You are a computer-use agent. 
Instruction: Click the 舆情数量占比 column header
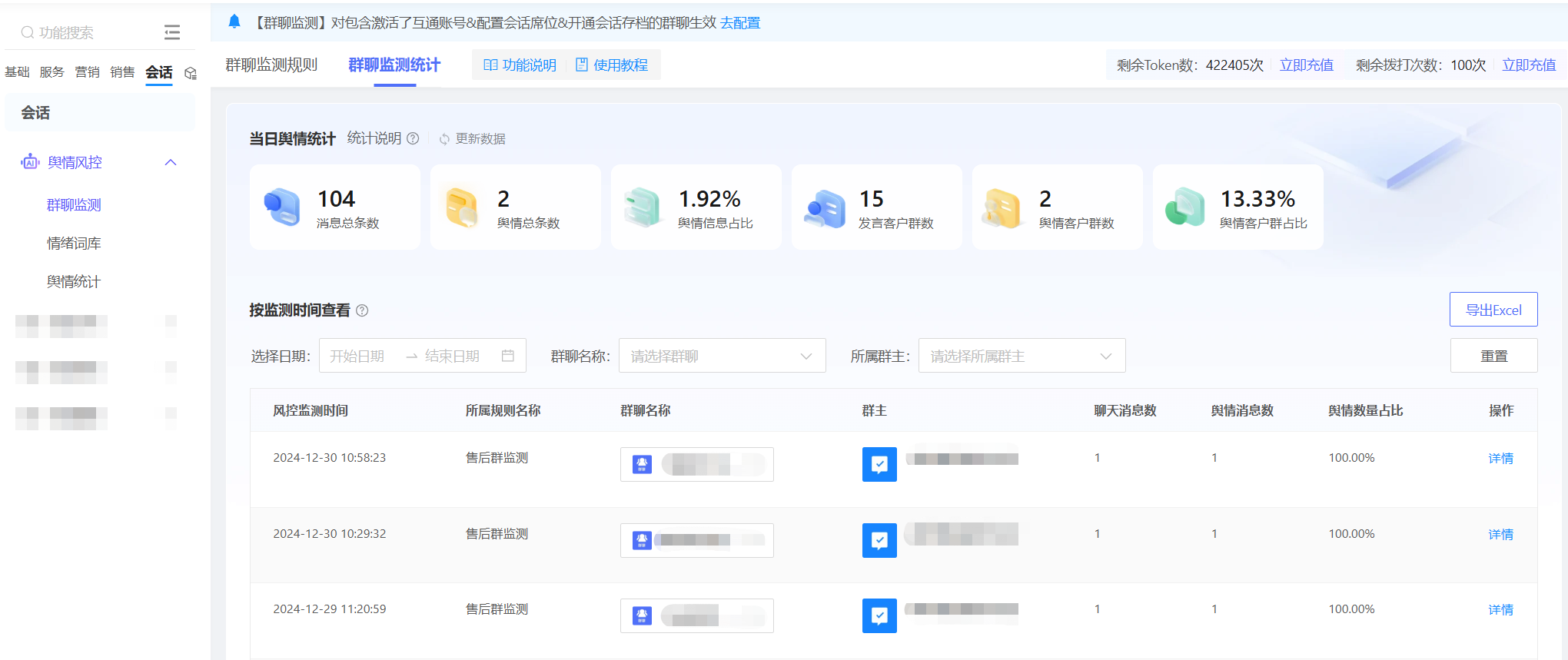coord(1366,411)
